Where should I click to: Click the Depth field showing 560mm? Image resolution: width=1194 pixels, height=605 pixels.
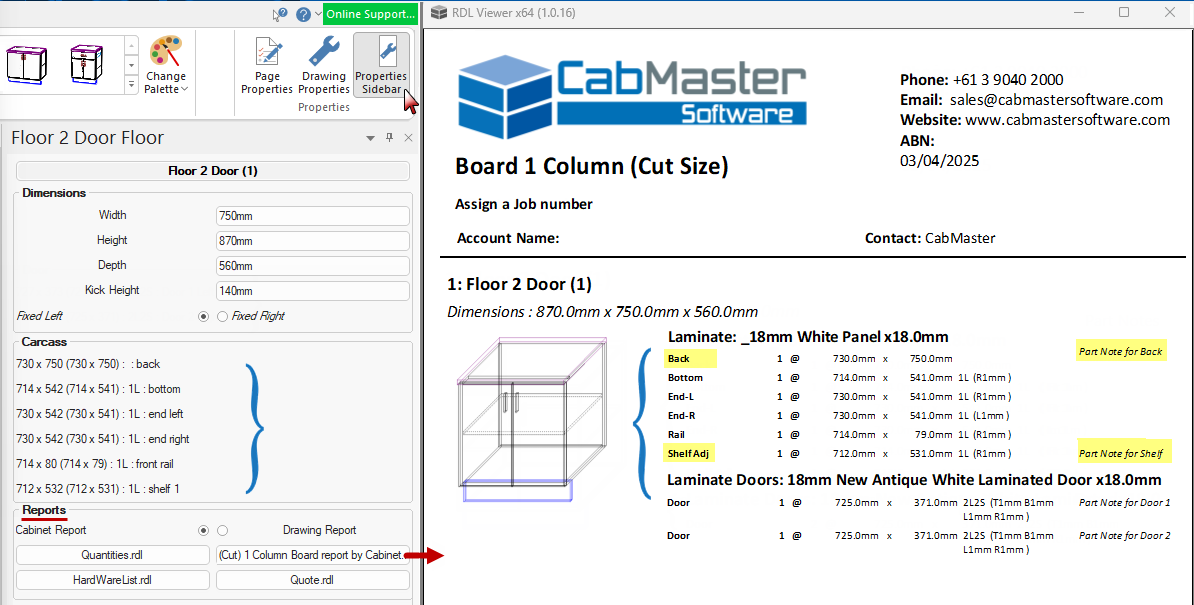click(x=312, y=266)
